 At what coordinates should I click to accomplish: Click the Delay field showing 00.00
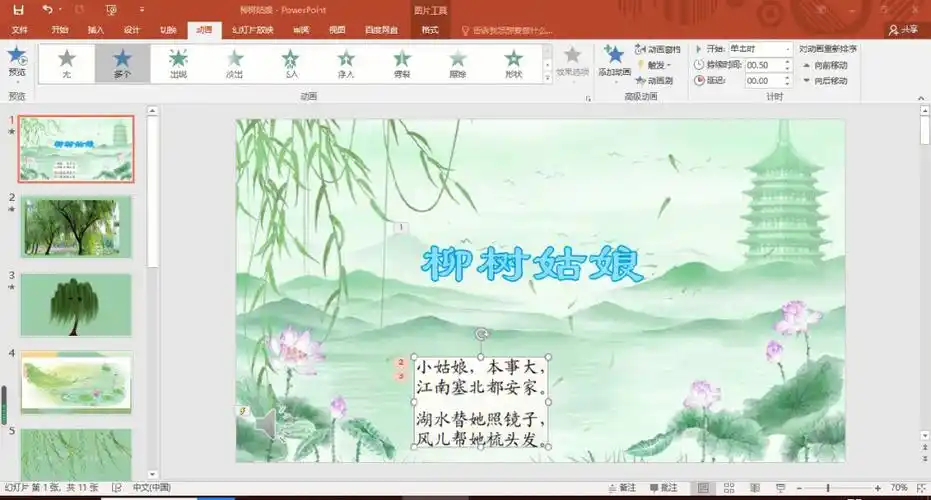(764, 80)
